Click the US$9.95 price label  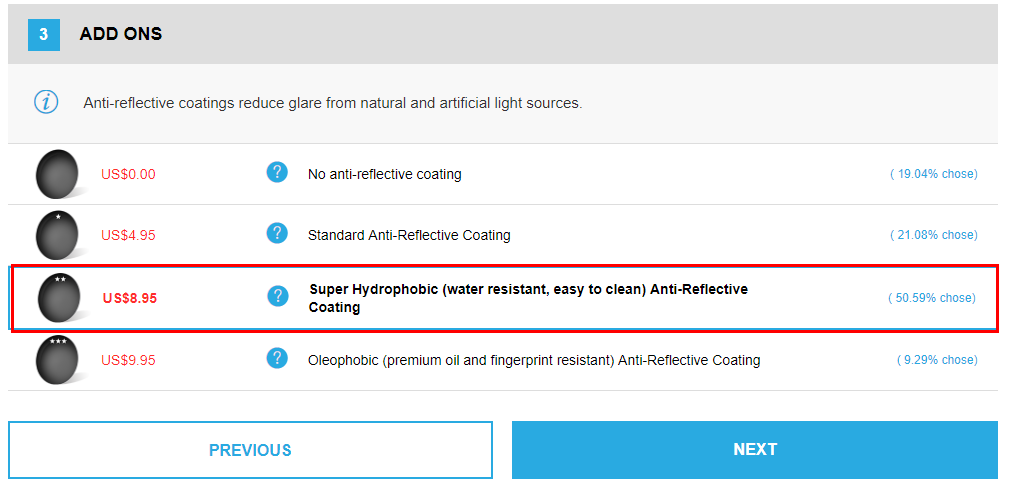128,360
